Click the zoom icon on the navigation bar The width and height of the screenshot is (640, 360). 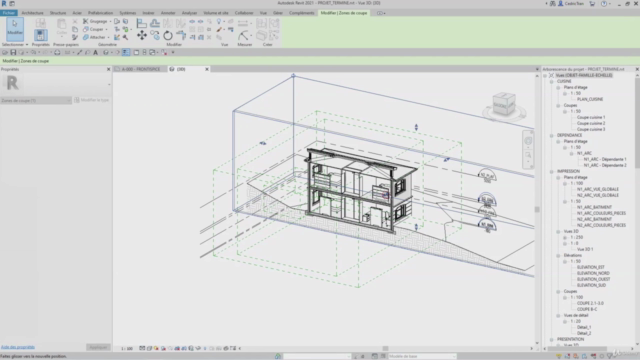coord(528,155)
